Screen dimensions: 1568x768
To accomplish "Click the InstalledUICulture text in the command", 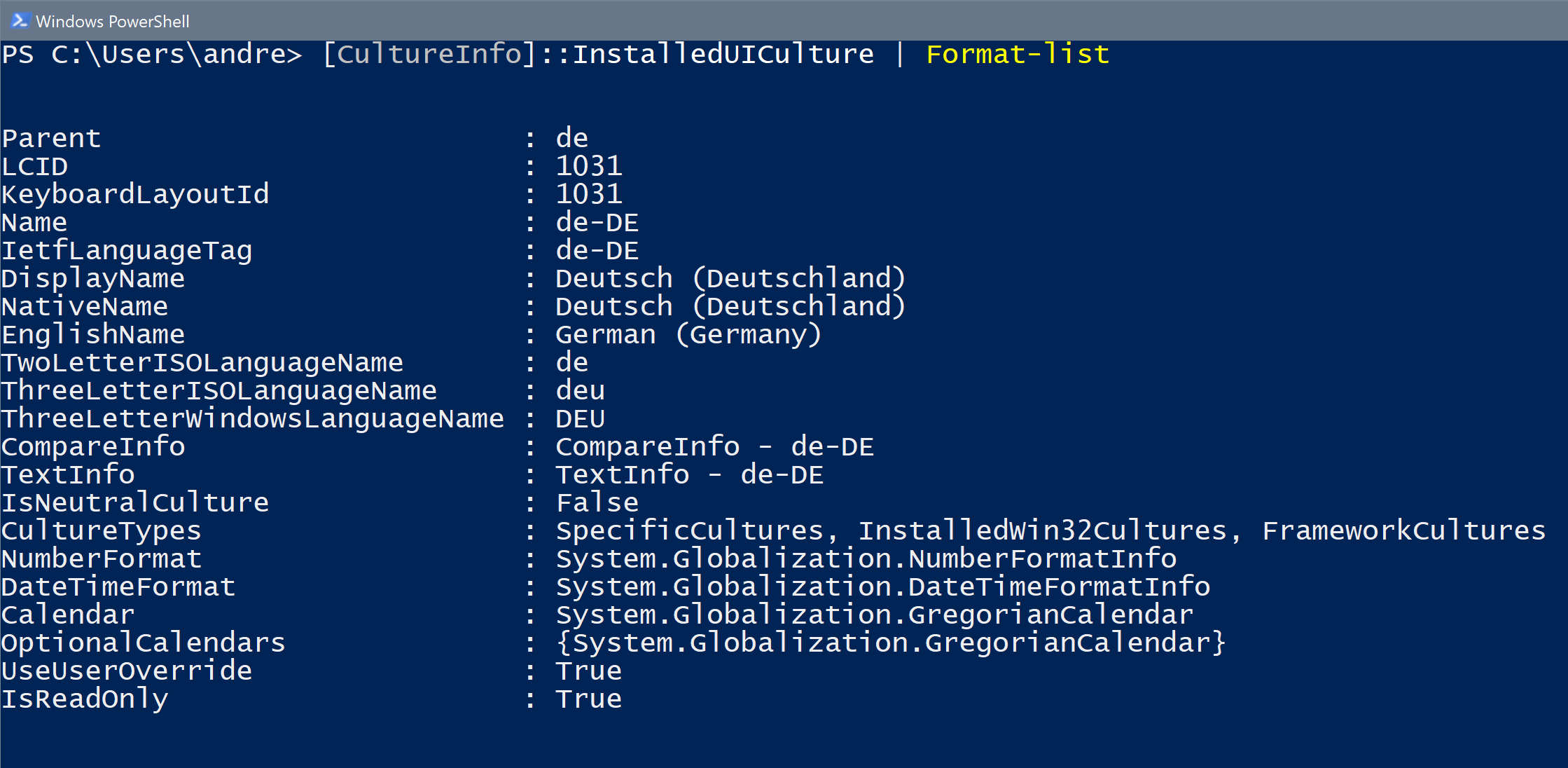I will (723, 54).
